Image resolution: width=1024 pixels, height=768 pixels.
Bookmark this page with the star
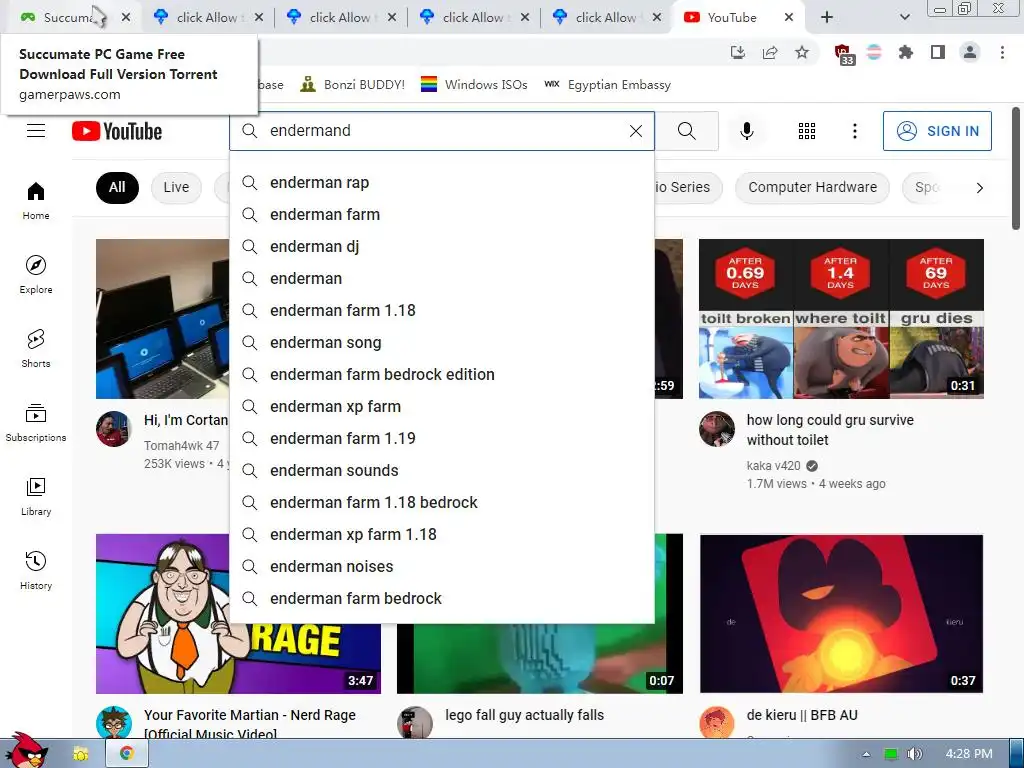[802, 52]
